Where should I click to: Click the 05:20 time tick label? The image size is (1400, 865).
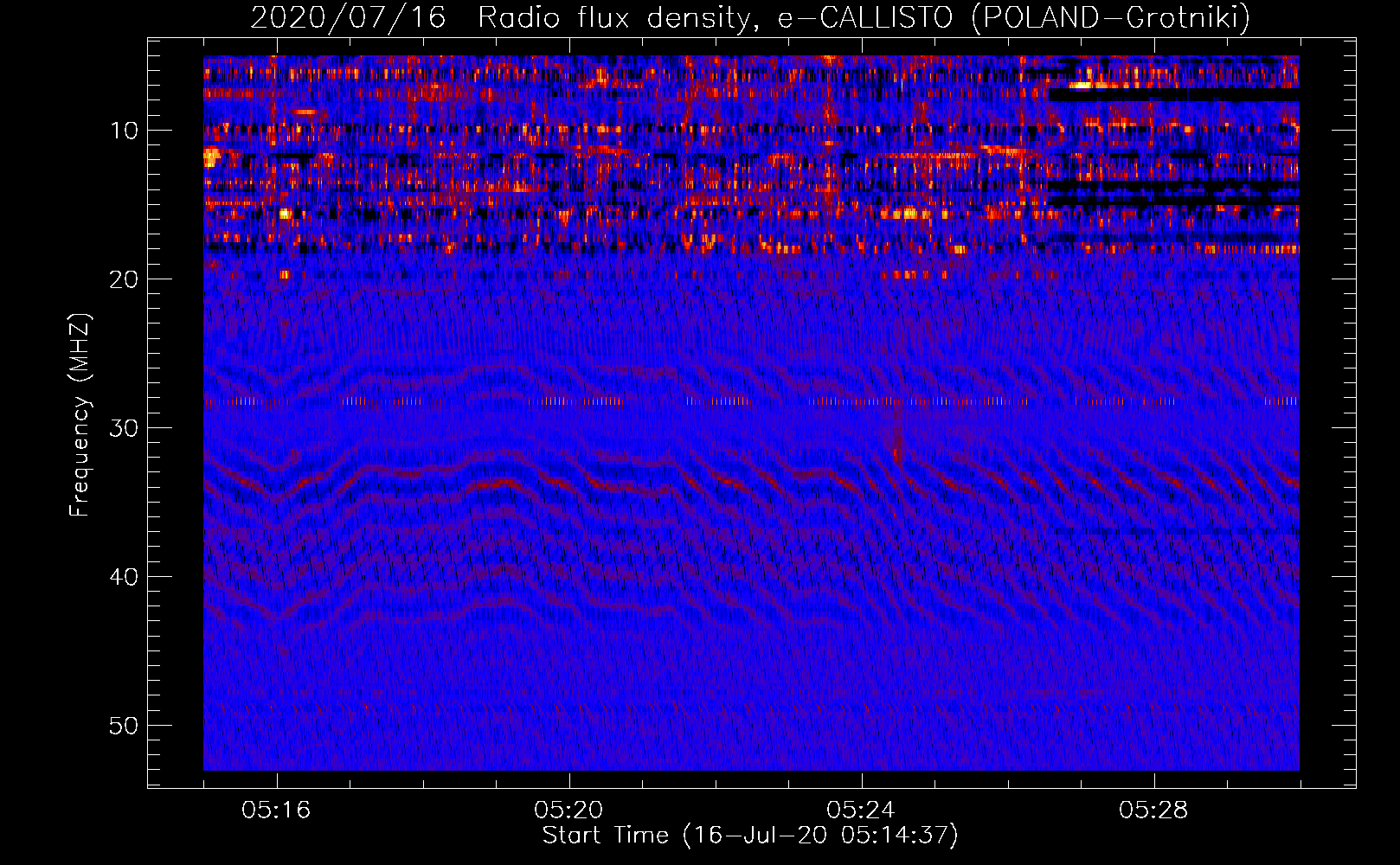568,811
